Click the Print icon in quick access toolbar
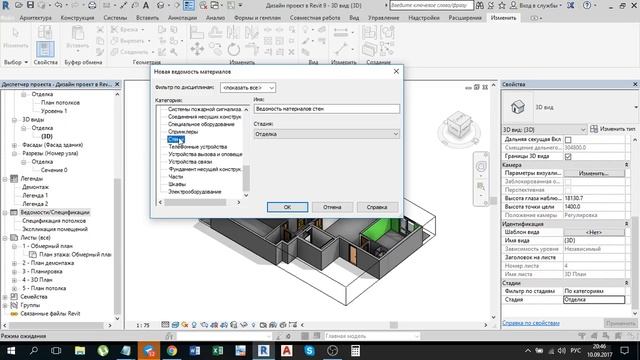The height and width of the screenshot is (360, 640). tap(92, 5)
